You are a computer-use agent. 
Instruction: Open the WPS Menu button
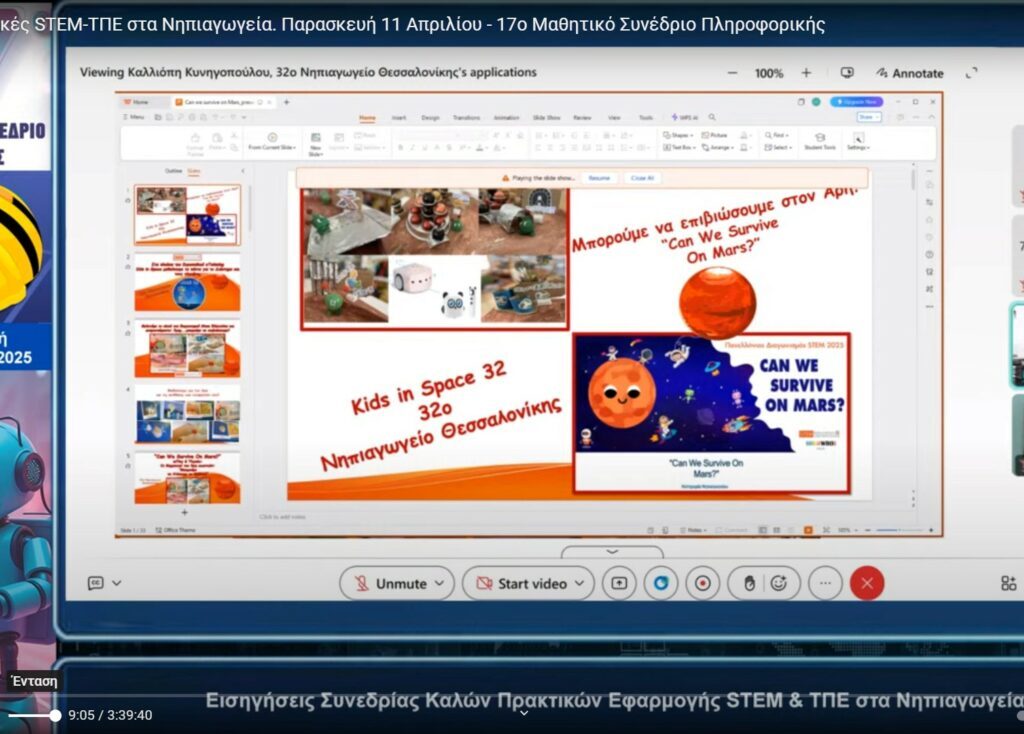tap(134, 117)
